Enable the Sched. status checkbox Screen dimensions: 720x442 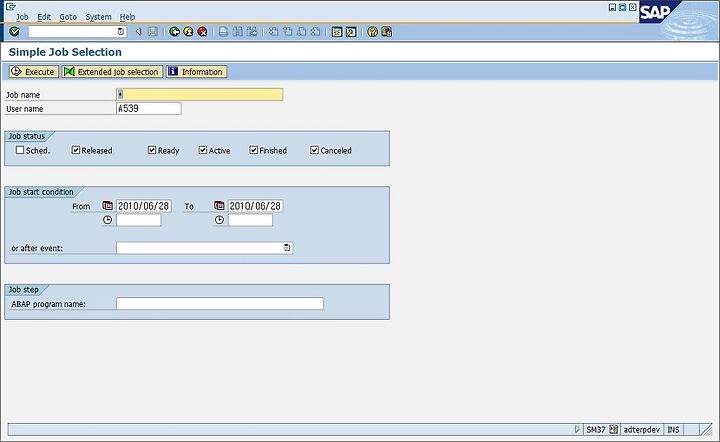(20, 150)
